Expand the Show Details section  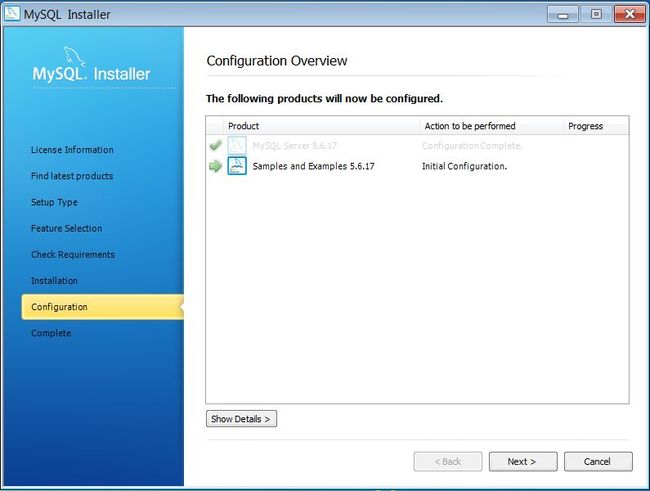pyautogui.click(x=241, y=419)
